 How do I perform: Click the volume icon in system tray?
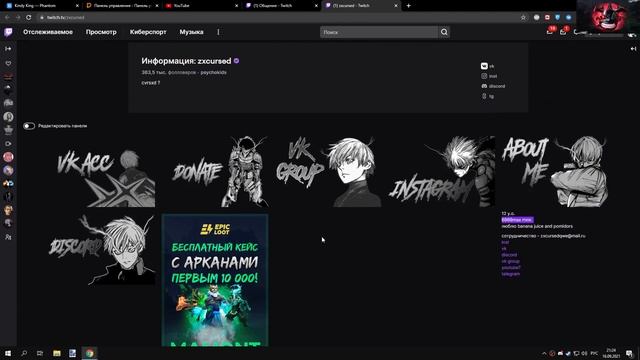584,353
